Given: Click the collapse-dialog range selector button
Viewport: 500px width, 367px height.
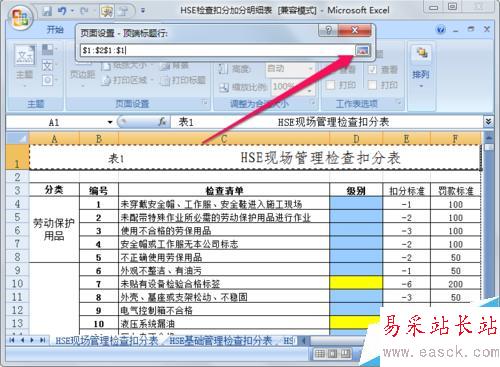Looking at the screenshot, I should (362, 51).
